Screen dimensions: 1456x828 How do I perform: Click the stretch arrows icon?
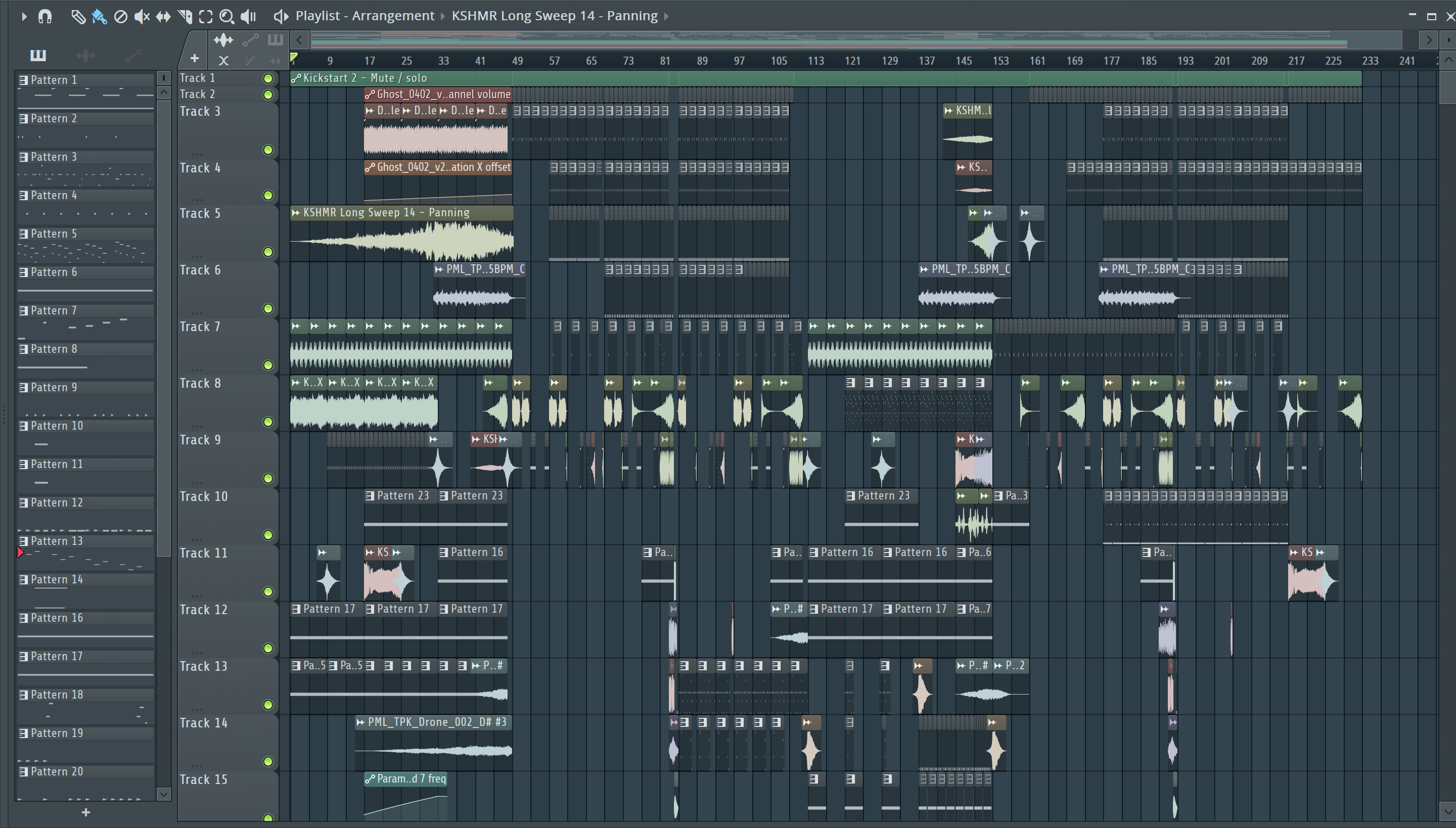coord(276,60)
